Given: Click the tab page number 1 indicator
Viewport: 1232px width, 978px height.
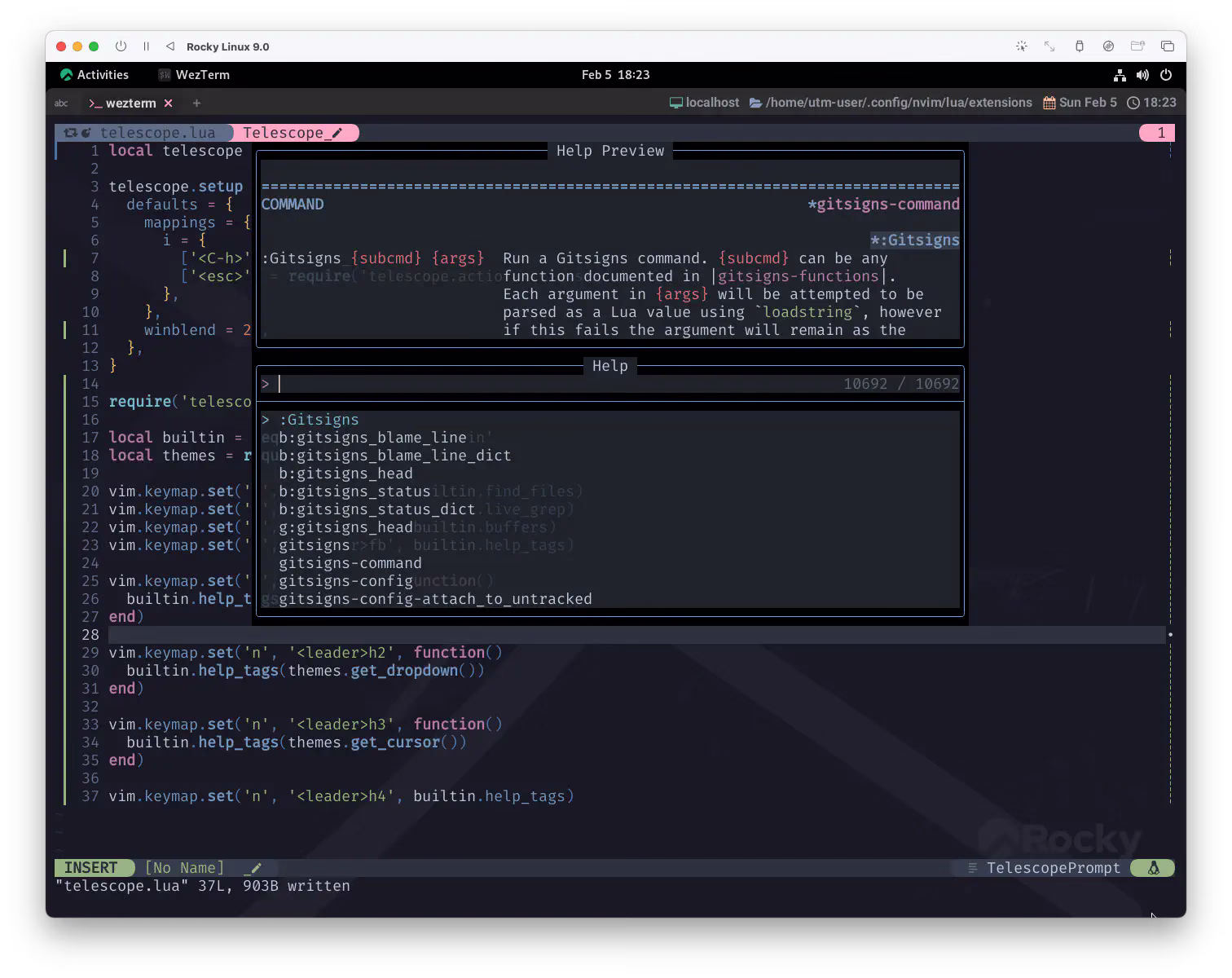Looking at the screenshot, I should (1158, 133).
